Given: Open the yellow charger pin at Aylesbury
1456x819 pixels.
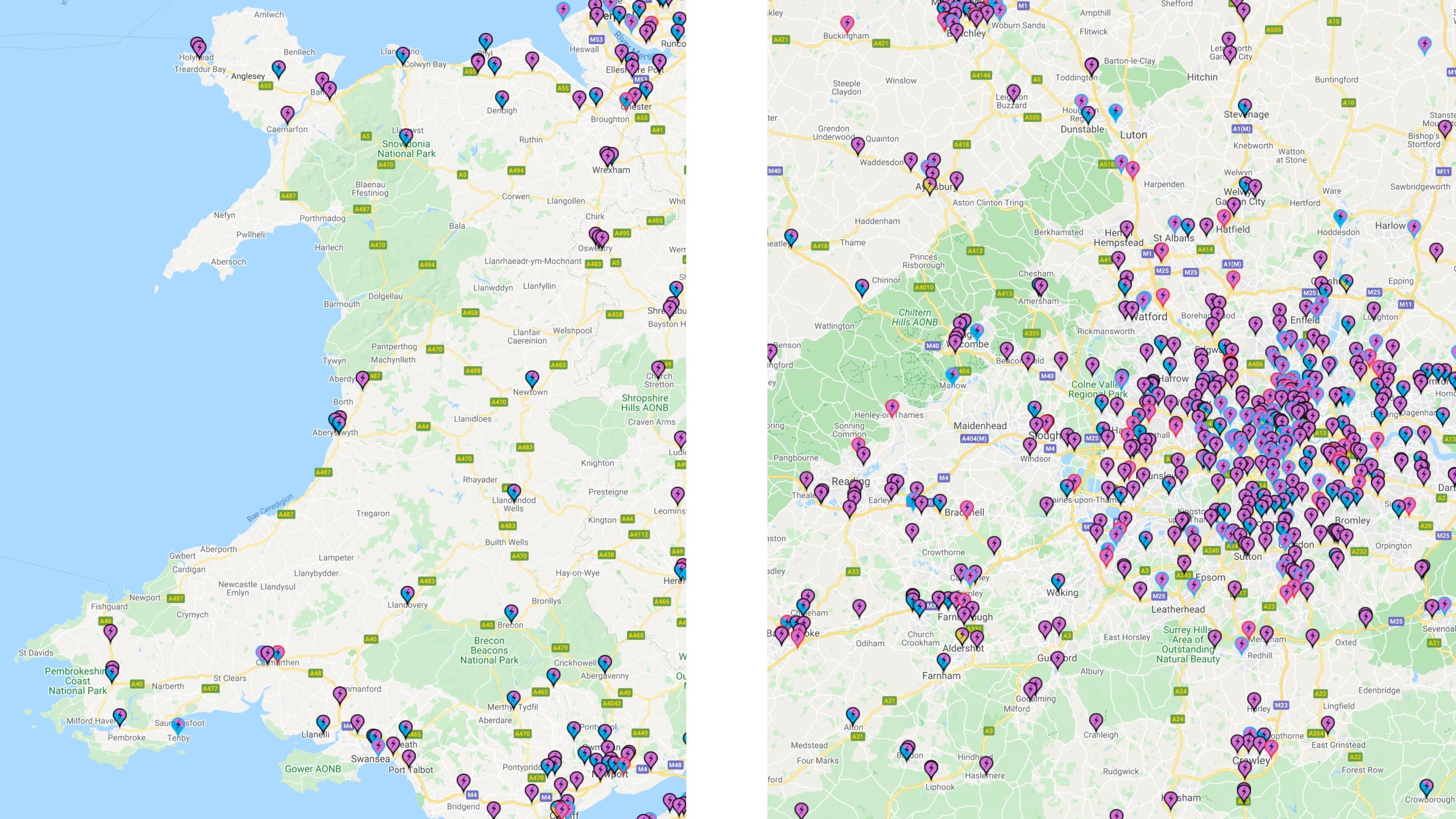Looking at the screenshot, I should (x=930, y=186).
